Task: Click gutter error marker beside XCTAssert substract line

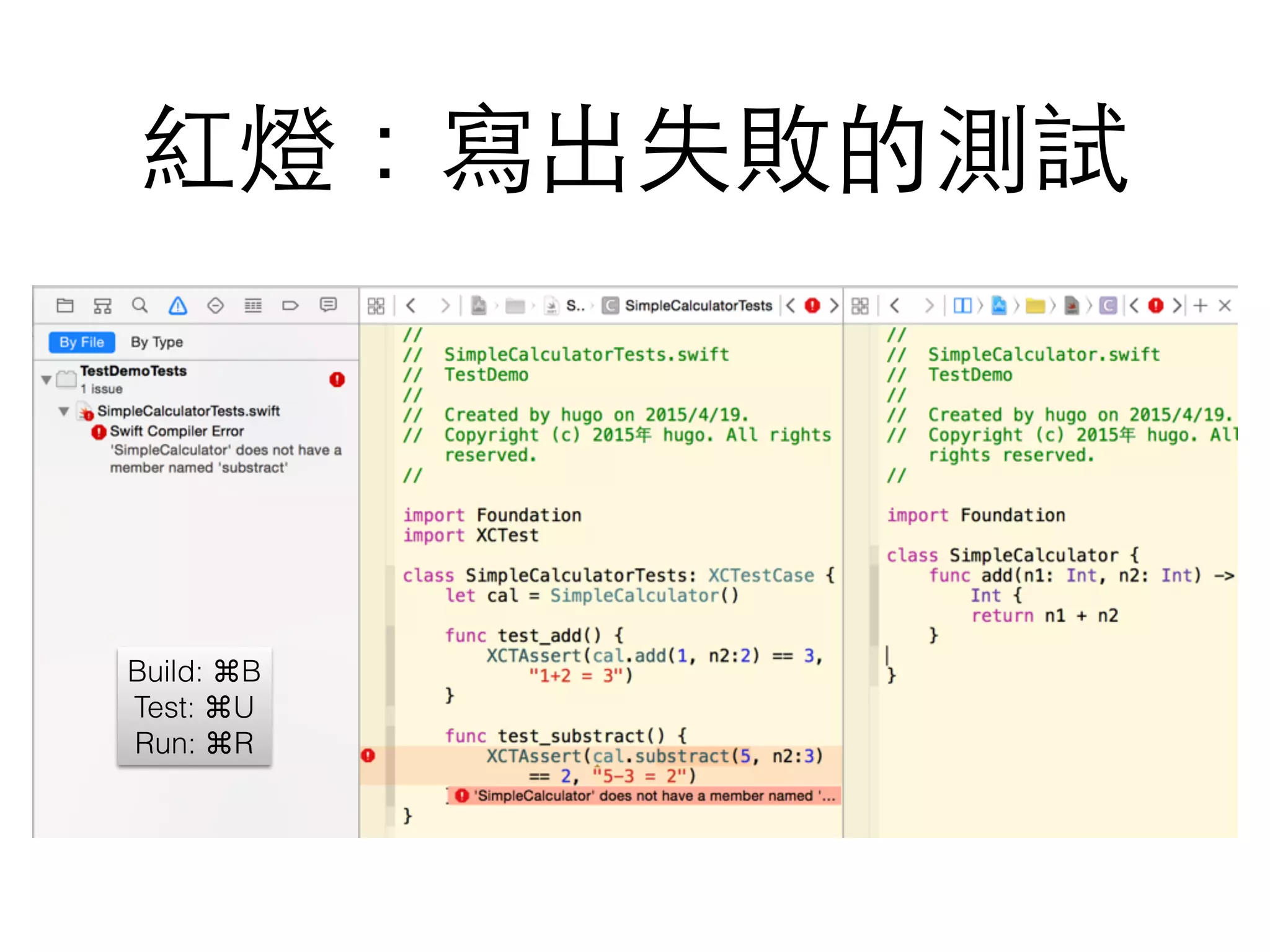Action: tap(368, 756)
